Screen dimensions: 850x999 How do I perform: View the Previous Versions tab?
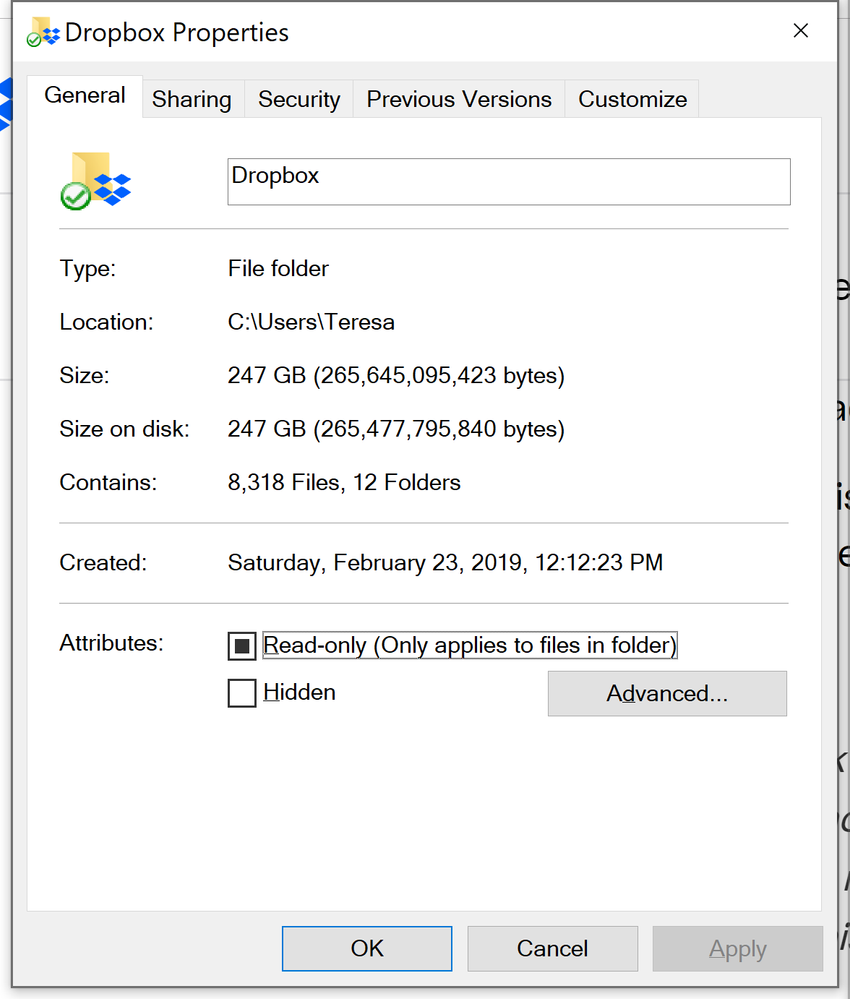pyautogui.click(x=458, y=98)
